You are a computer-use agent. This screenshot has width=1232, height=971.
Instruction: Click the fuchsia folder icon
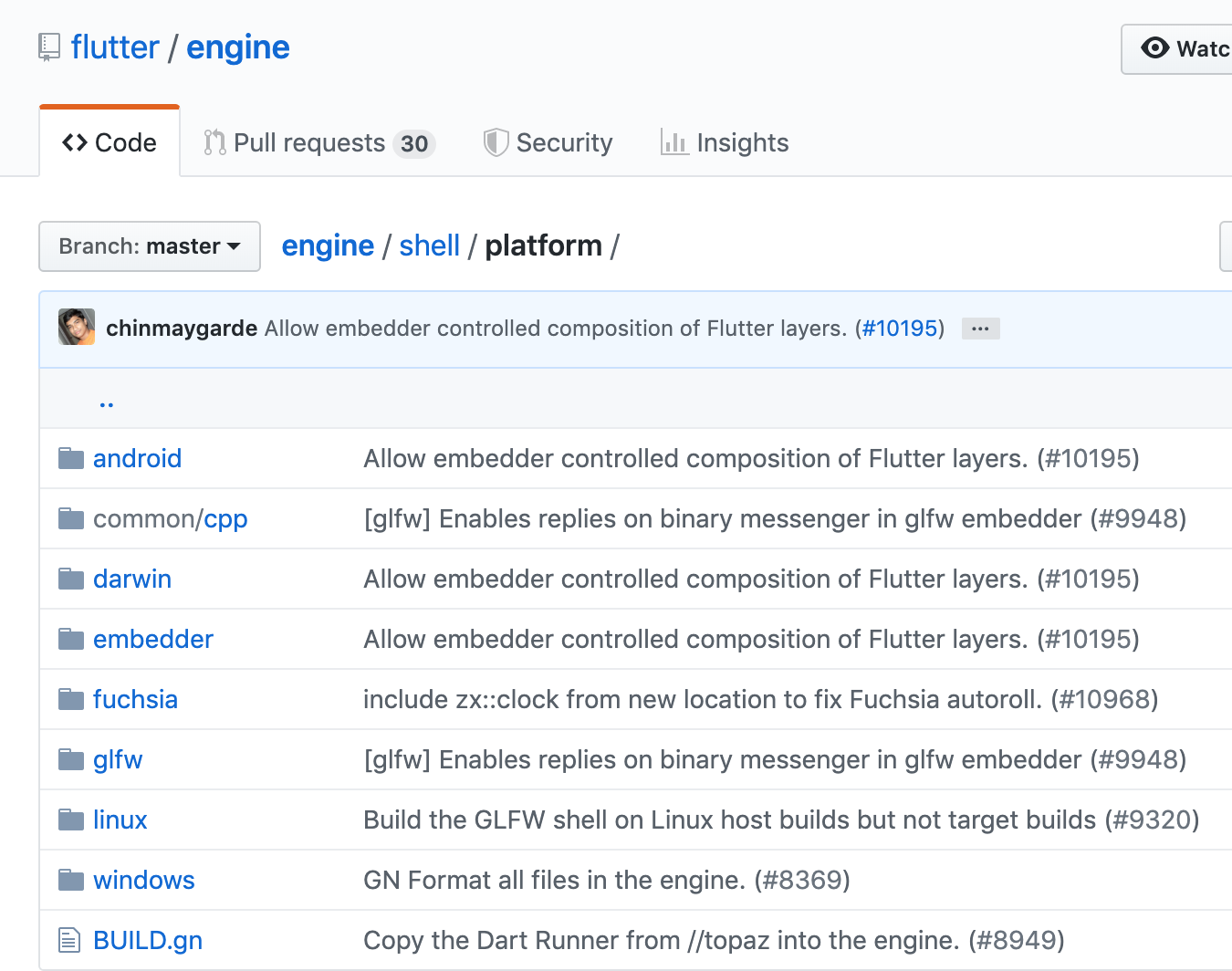[x=70, y=699]
